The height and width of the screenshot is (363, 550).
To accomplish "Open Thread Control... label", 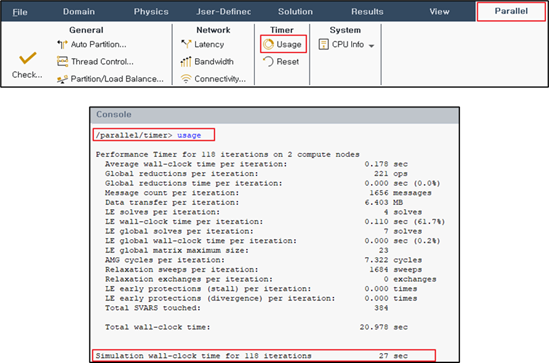I will 102,62.
